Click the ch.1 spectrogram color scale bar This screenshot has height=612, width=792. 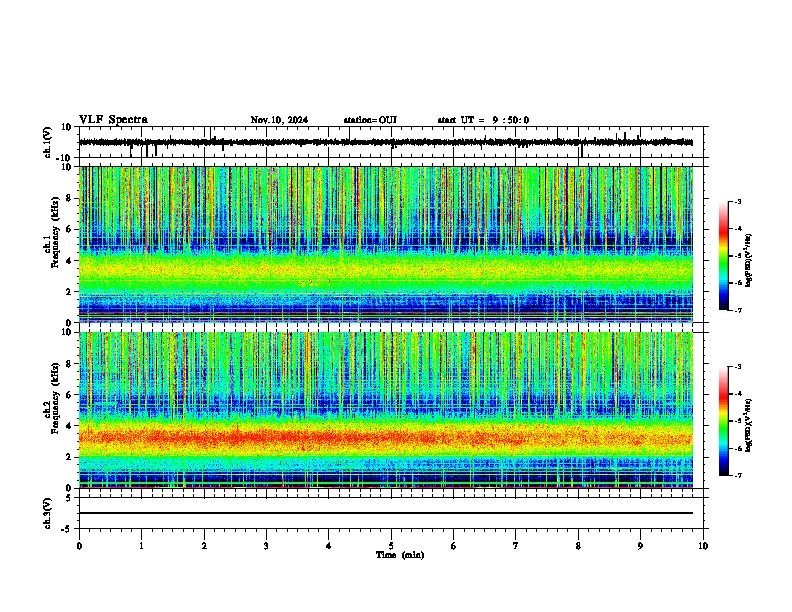click(723, 256)
